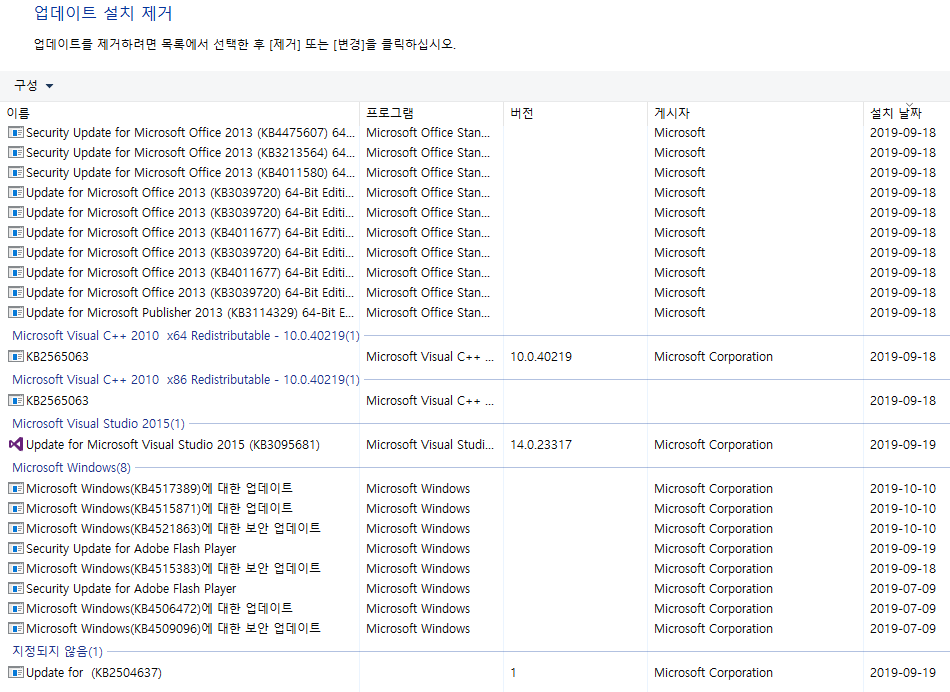Click the icon beside Windows(KB4521863) security update

[x=16, y=528]
